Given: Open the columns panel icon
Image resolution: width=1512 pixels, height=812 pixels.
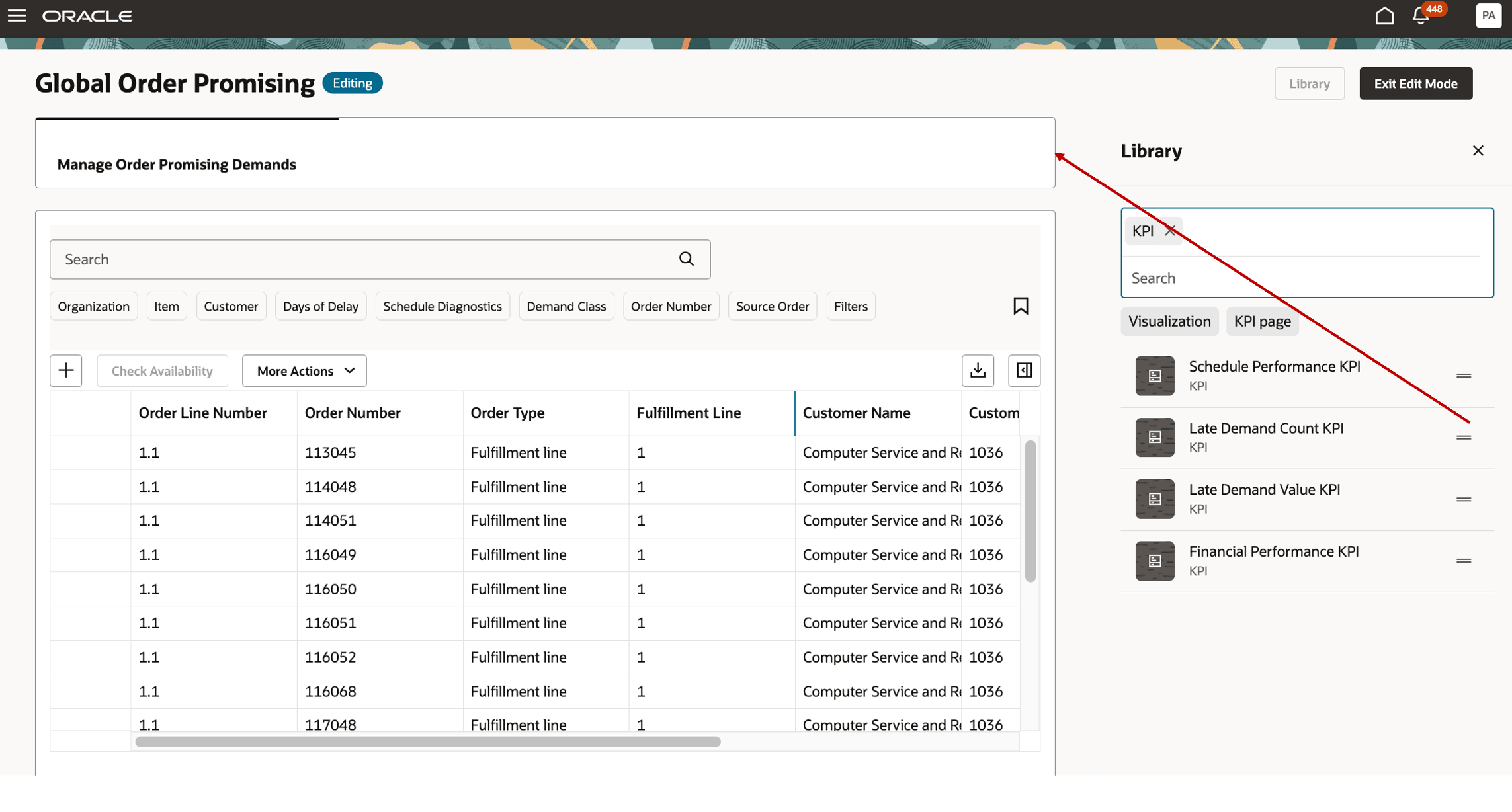Looking at the screenshot, I should tap(1024, 370).
